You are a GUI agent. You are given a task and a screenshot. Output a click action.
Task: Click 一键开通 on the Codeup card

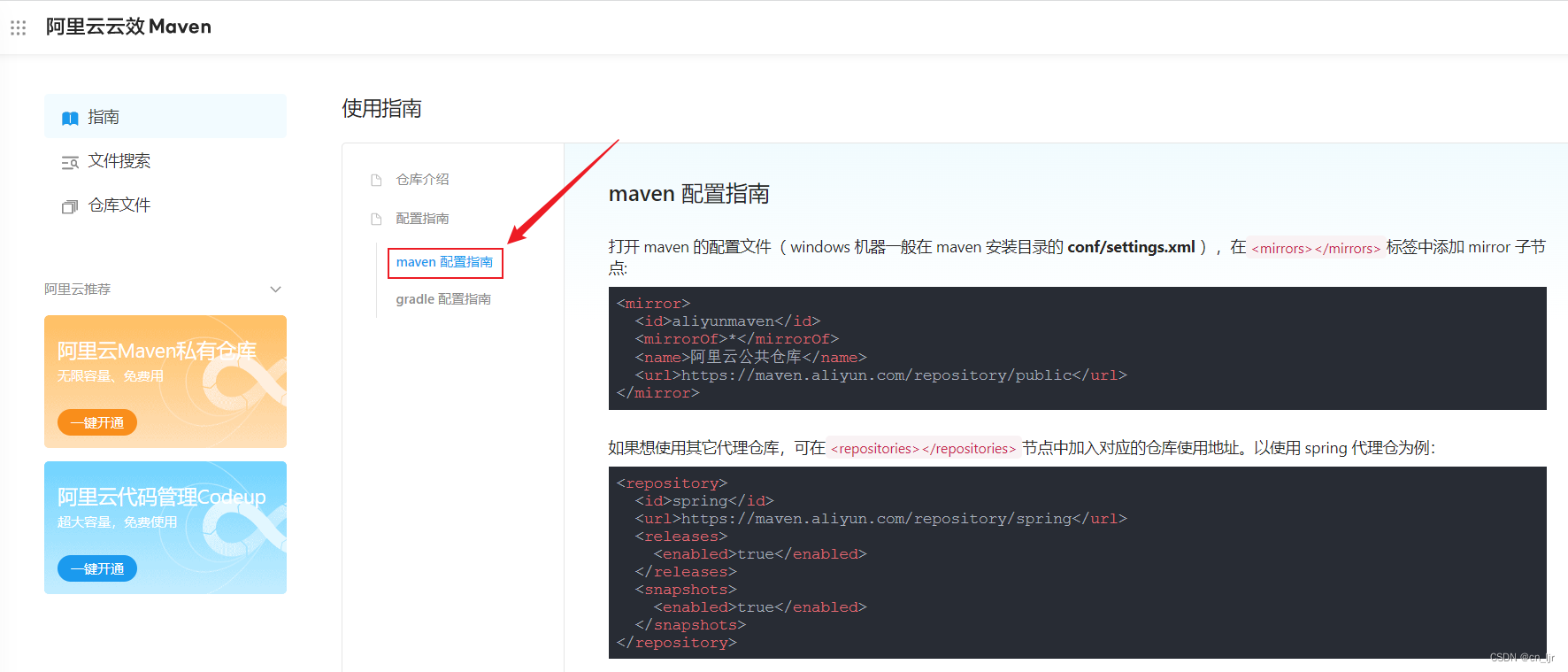[x=97, y=568]
